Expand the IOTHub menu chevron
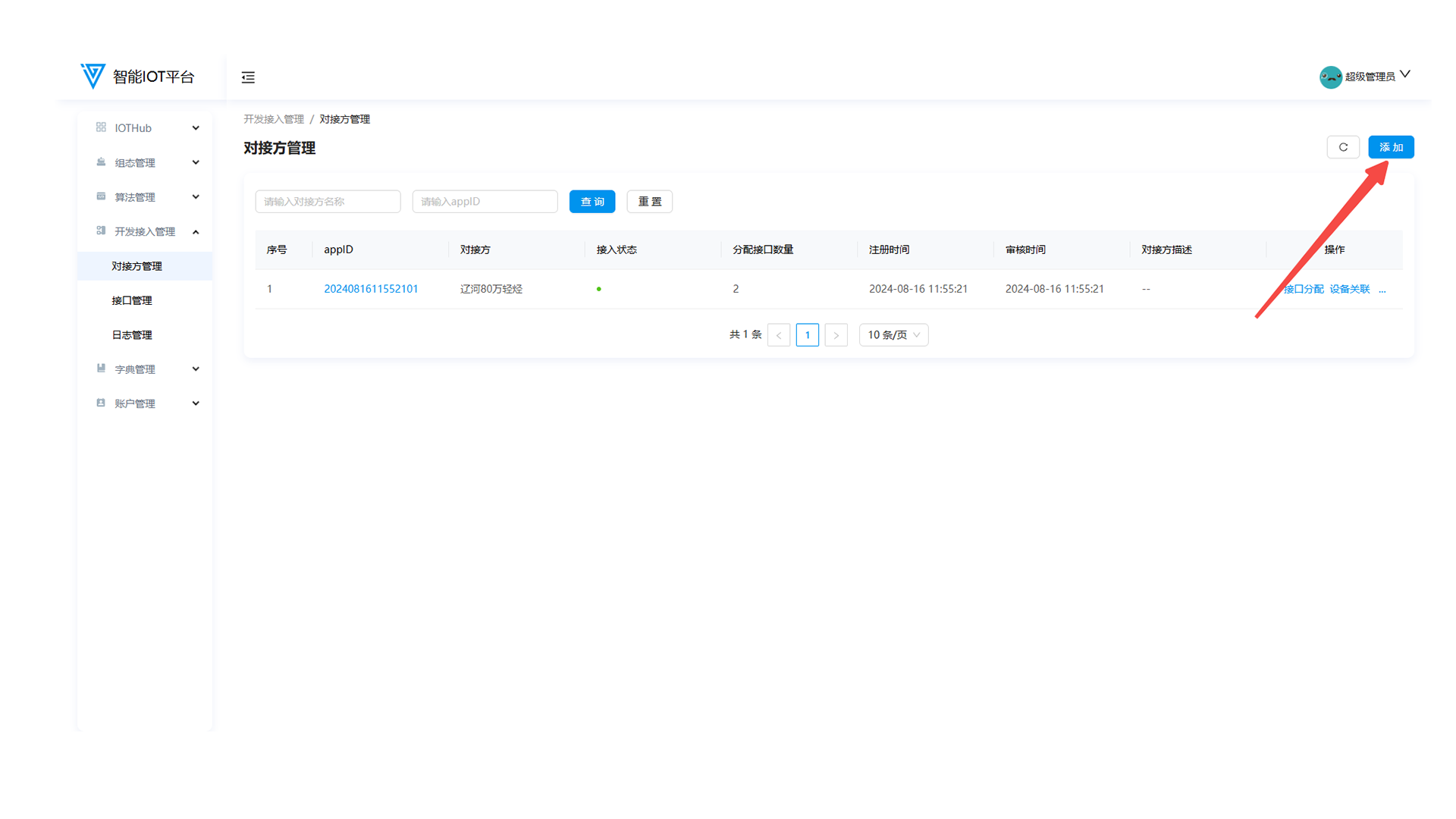 point(196,128)
